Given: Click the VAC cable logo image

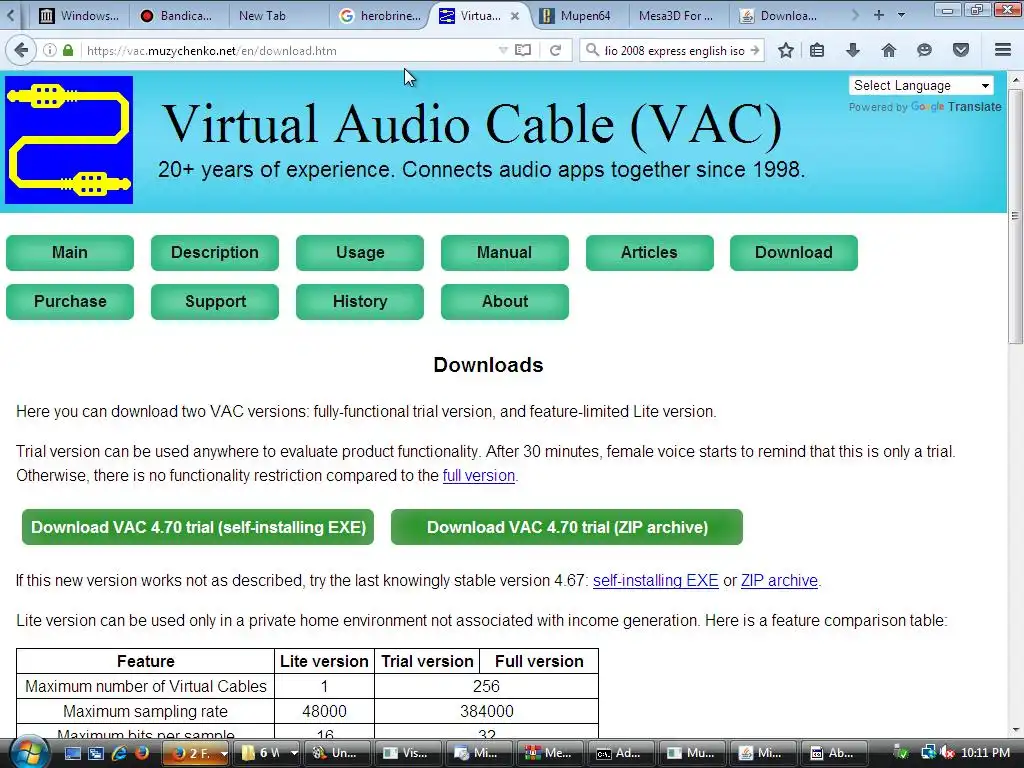Looking at the screenshot, I should point(69,140).
